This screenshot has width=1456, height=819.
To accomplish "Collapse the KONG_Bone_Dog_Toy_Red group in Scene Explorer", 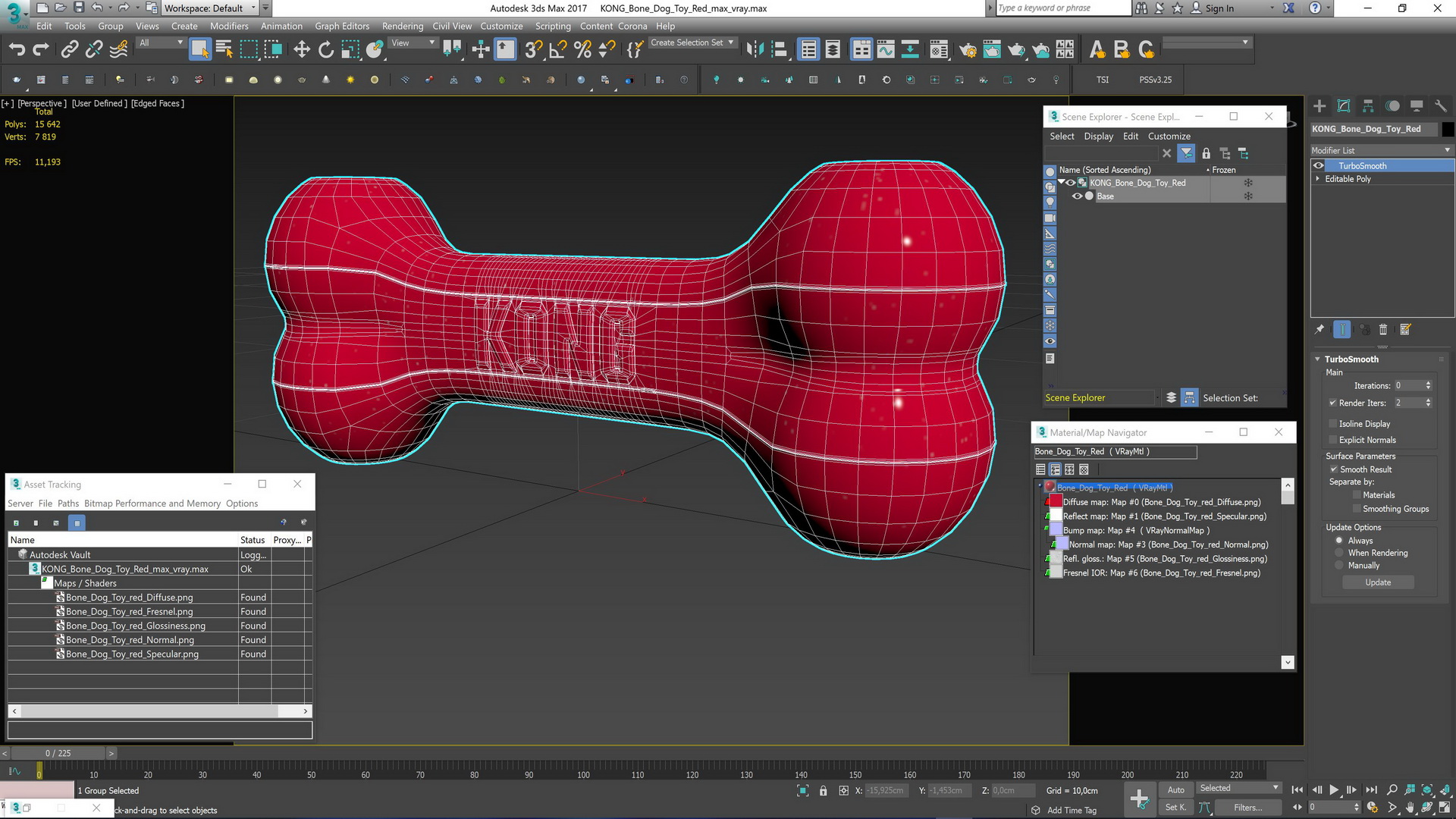I will click(1062, 183).
